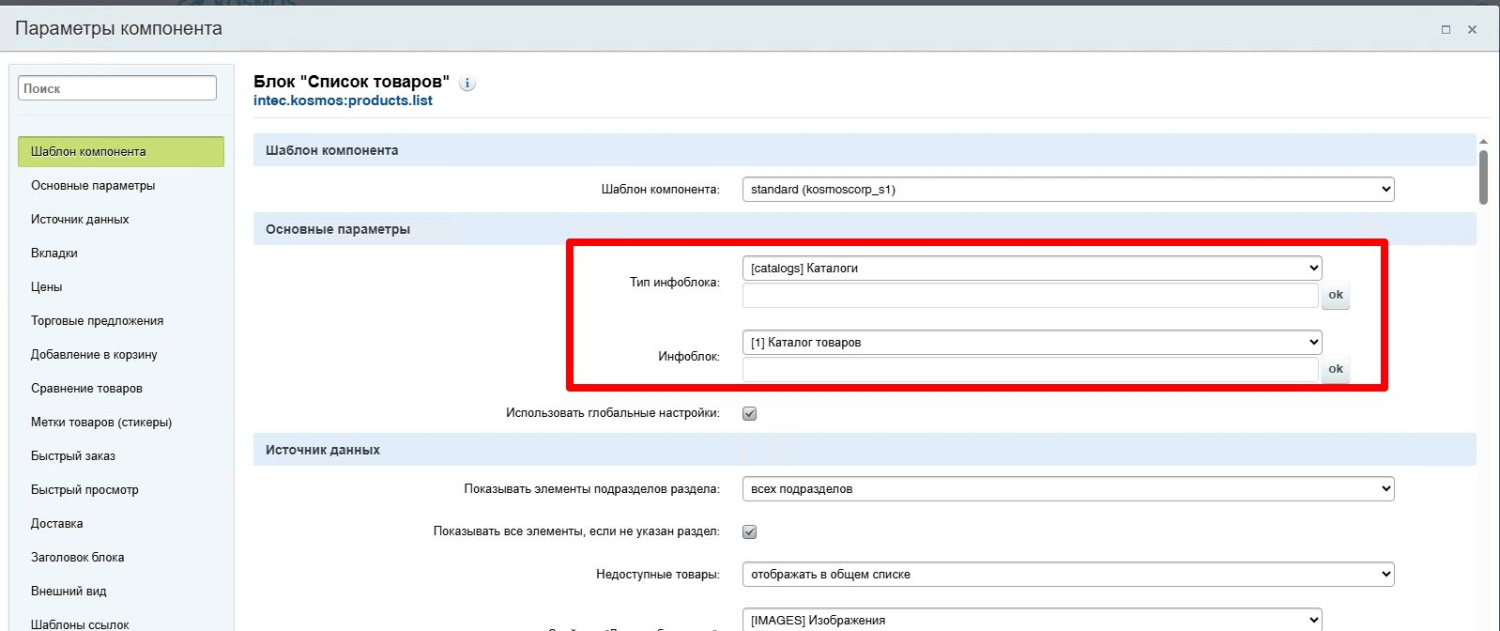
Task: Expand 'Инфоблок' catalog dropdown
Action: [1031, 342]
